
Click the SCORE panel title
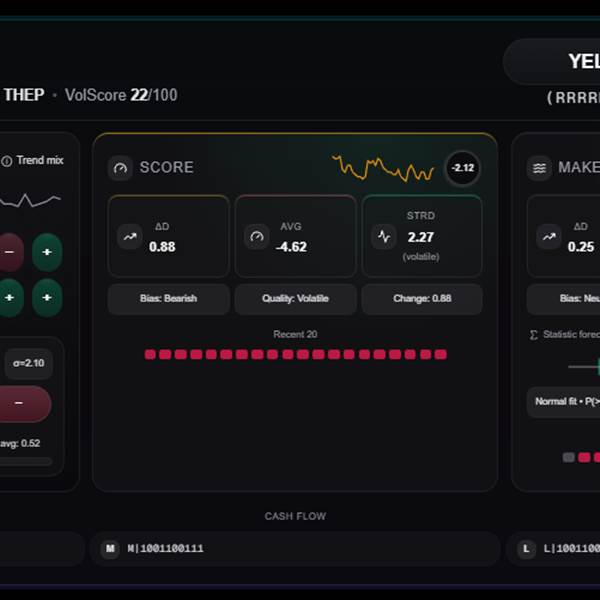point(166,168)
